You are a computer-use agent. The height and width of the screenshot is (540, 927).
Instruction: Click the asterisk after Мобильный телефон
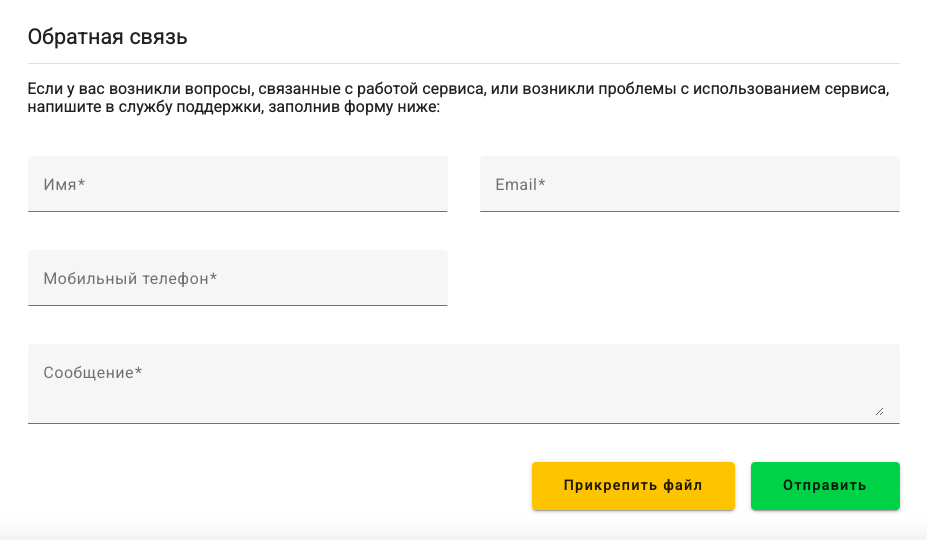[x=214, y=278]
